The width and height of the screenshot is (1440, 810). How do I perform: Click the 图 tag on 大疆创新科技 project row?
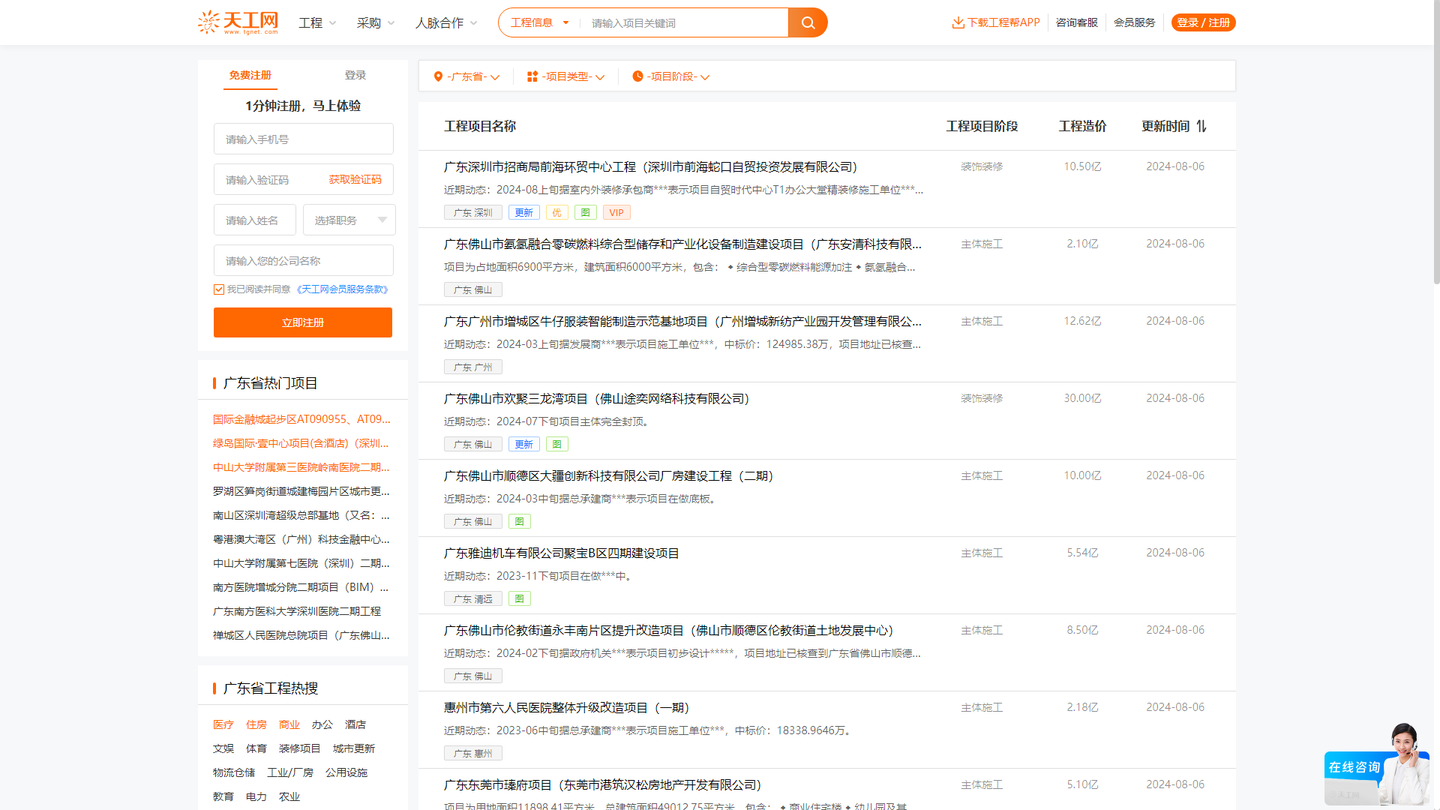coord(519,522)
